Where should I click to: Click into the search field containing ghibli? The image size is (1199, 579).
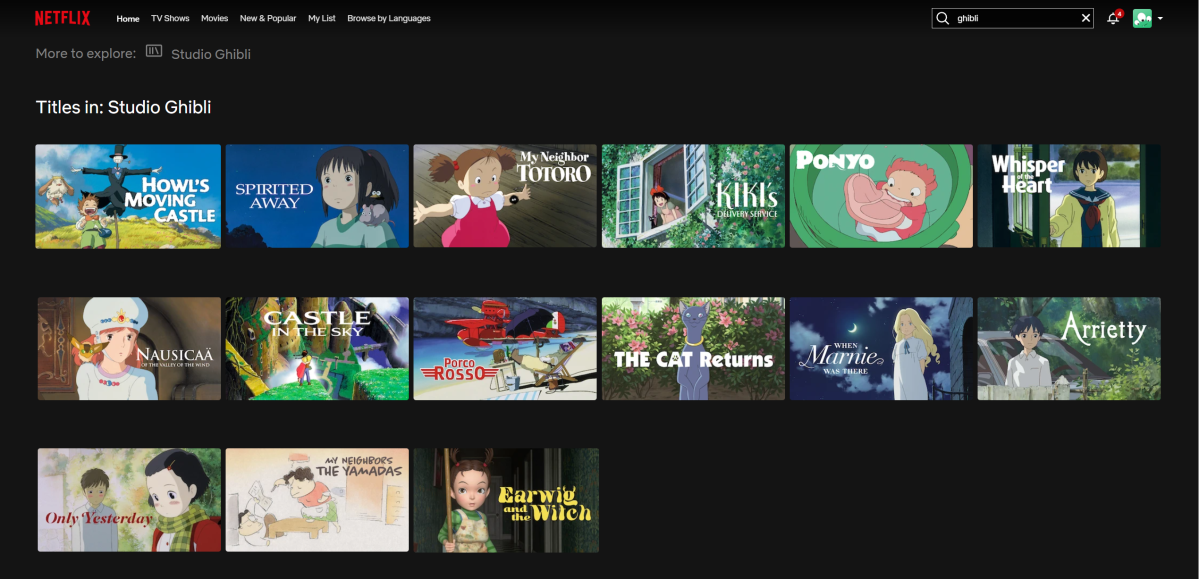(1013, 18)
